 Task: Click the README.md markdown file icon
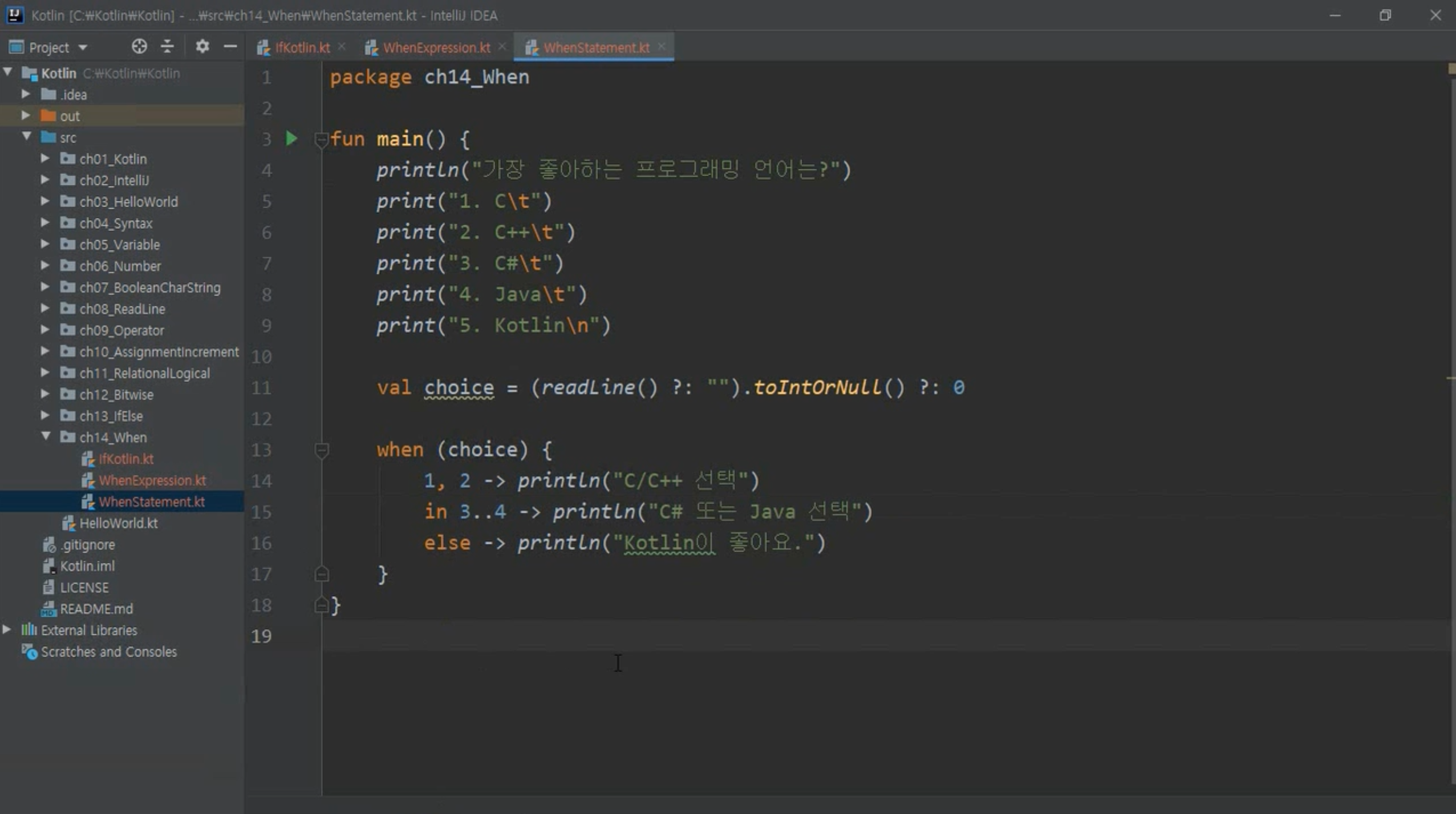pos(48,609)
